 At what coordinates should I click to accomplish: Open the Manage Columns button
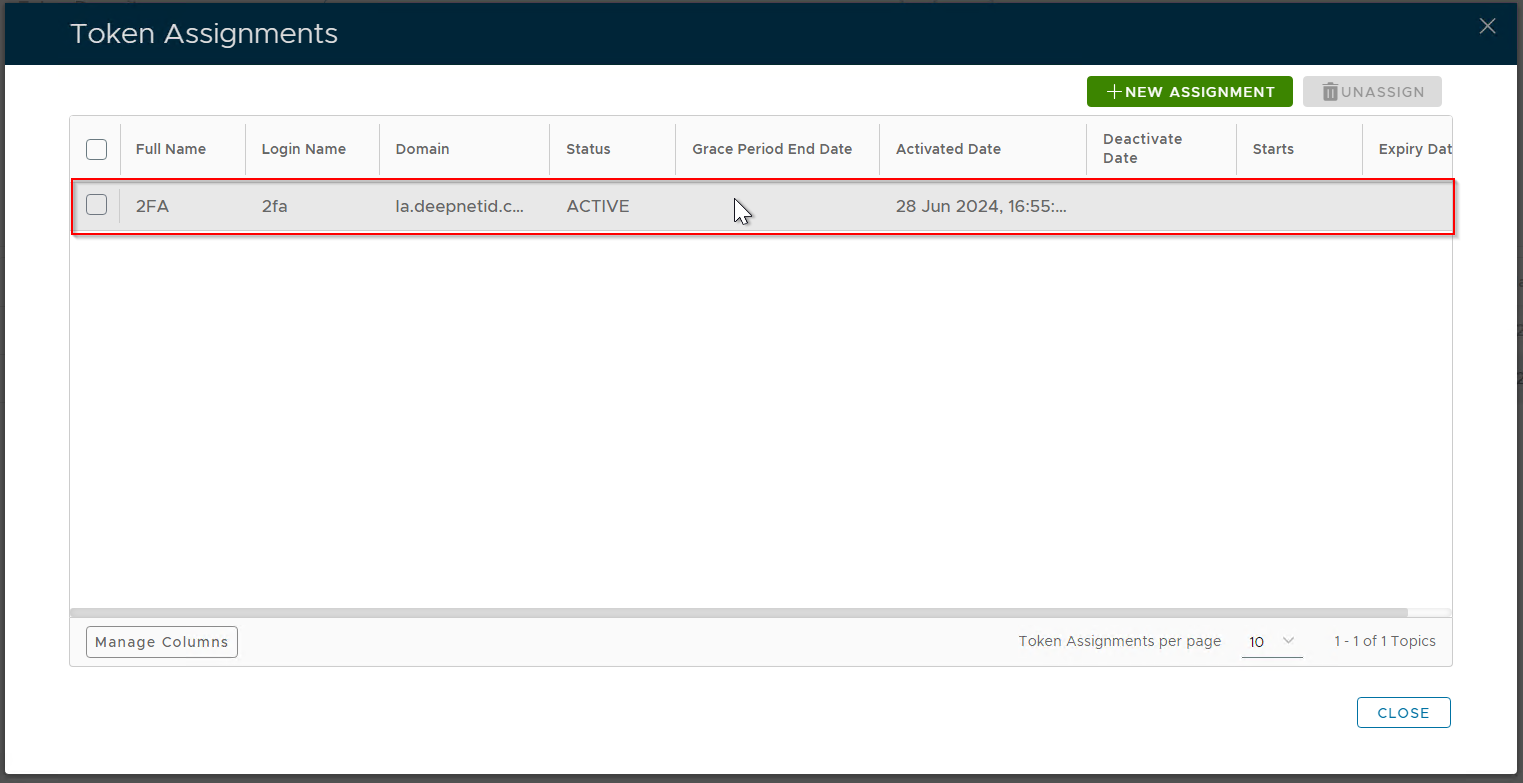point(162,642)
